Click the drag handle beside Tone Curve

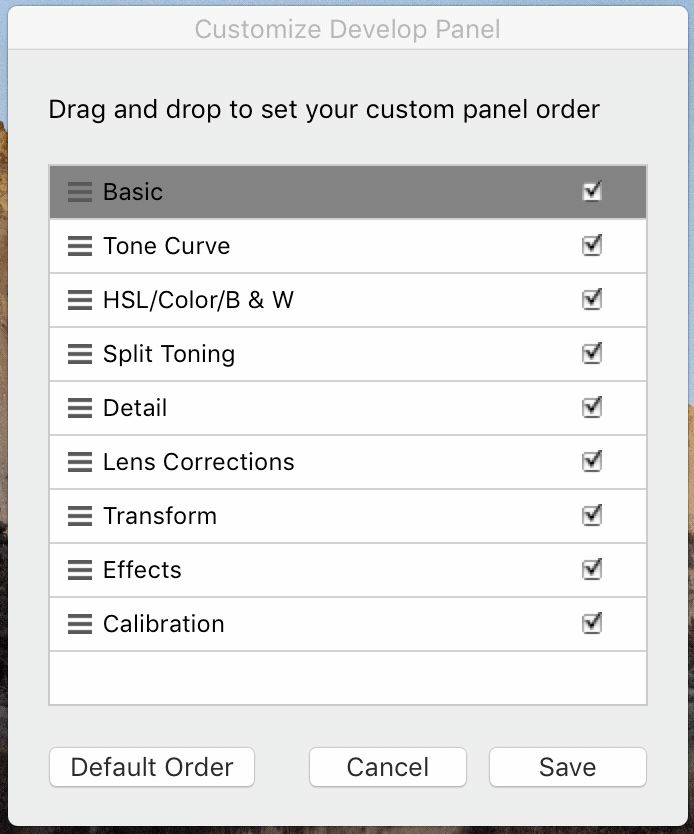point(80,246)
